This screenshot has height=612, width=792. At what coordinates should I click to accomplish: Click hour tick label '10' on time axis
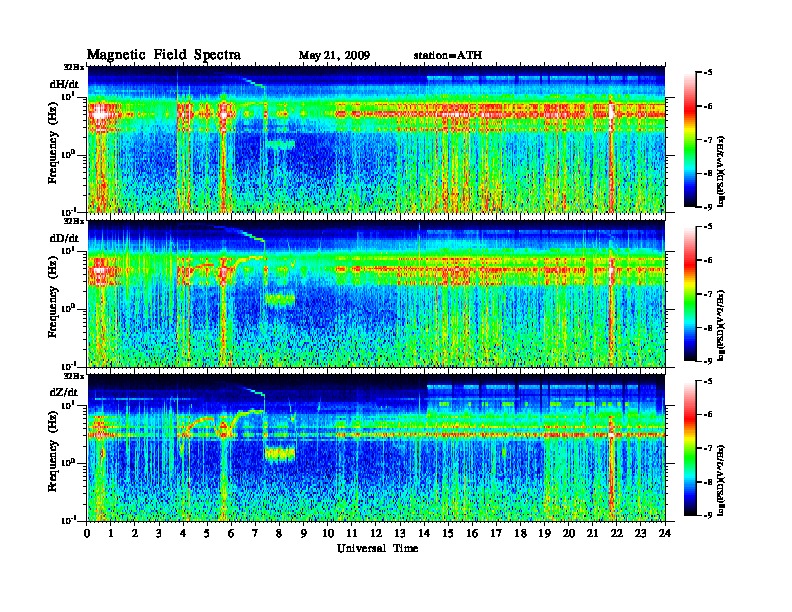point(328,534)
